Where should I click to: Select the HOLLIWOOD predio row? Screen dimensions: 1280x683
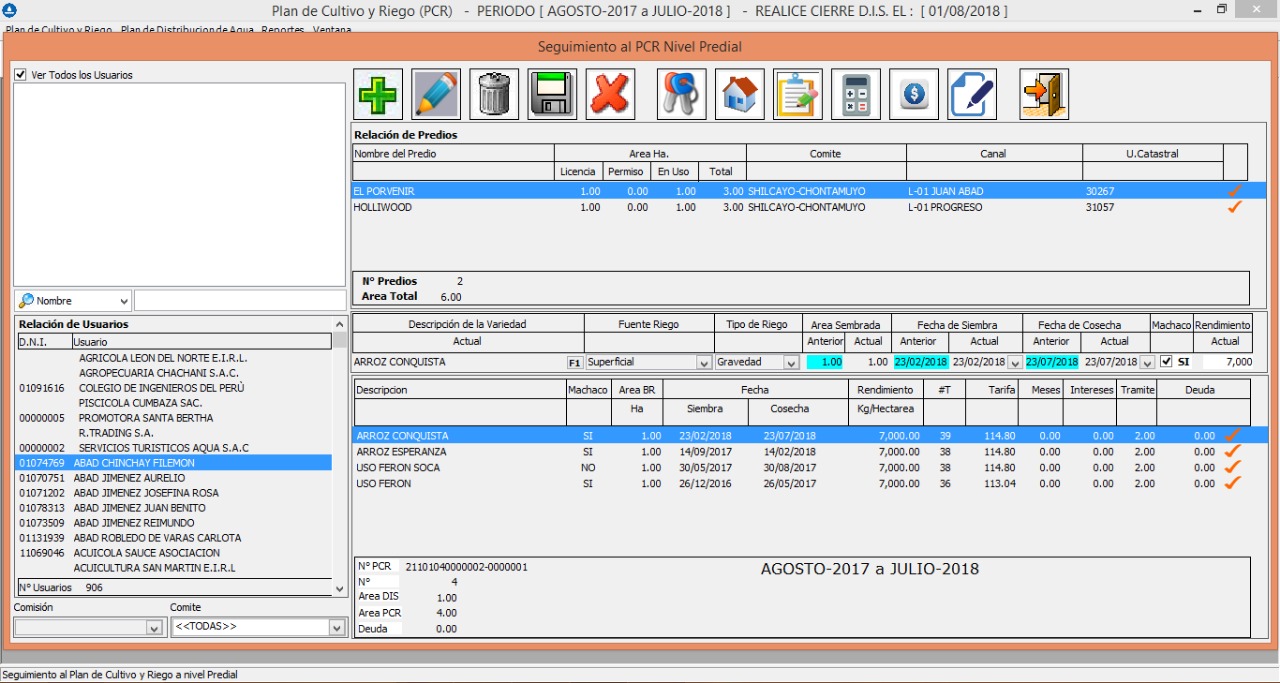point(383,208)
